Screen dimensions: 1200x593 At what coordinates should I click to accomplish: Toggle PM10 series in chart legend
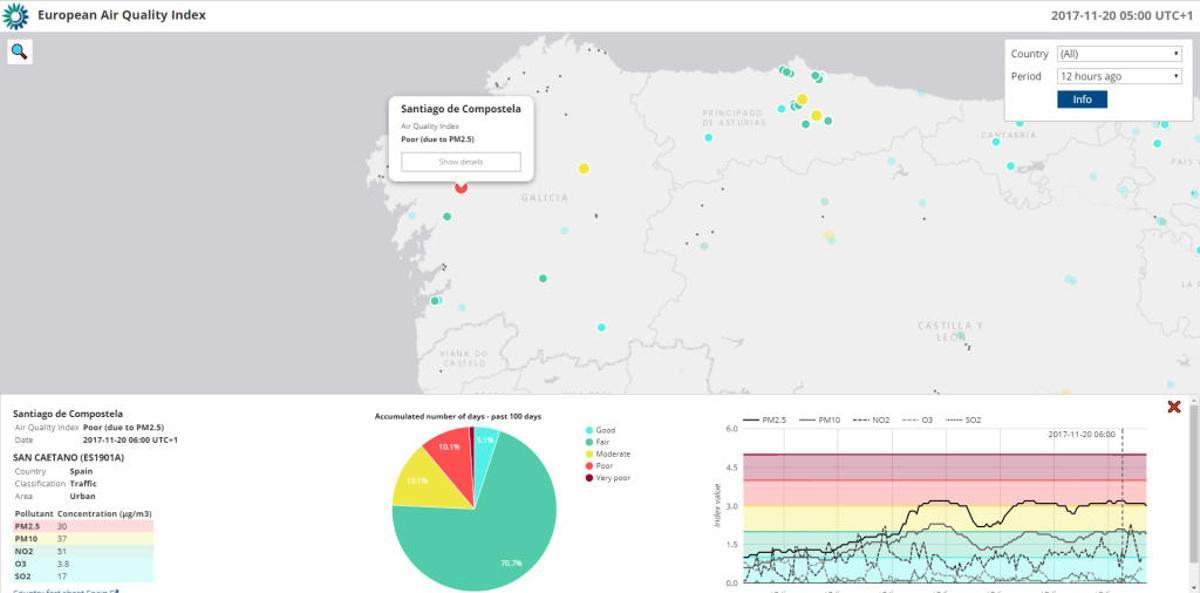coord(818,420)
